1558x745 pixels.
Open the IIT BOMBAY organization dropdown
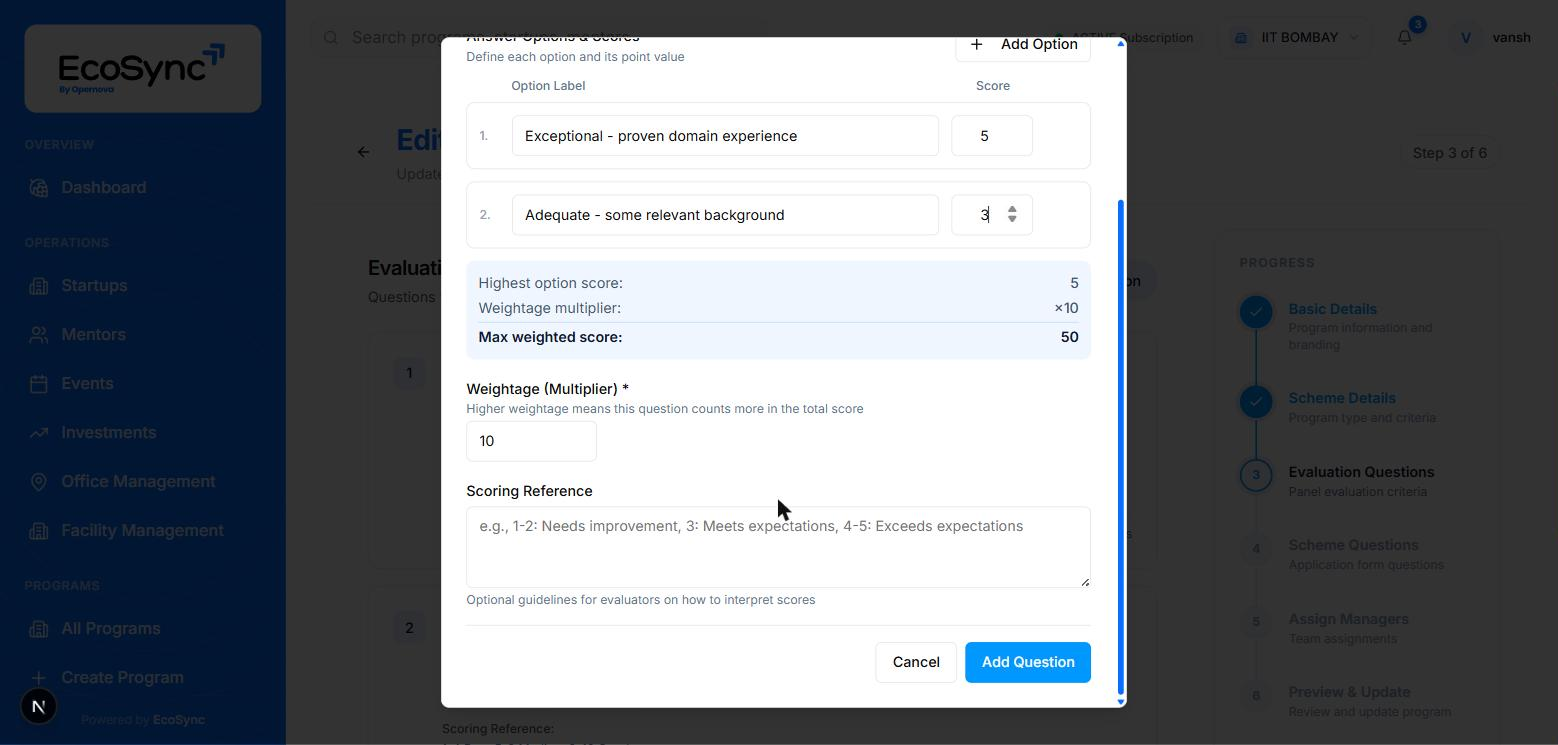tap(1297, 38)
